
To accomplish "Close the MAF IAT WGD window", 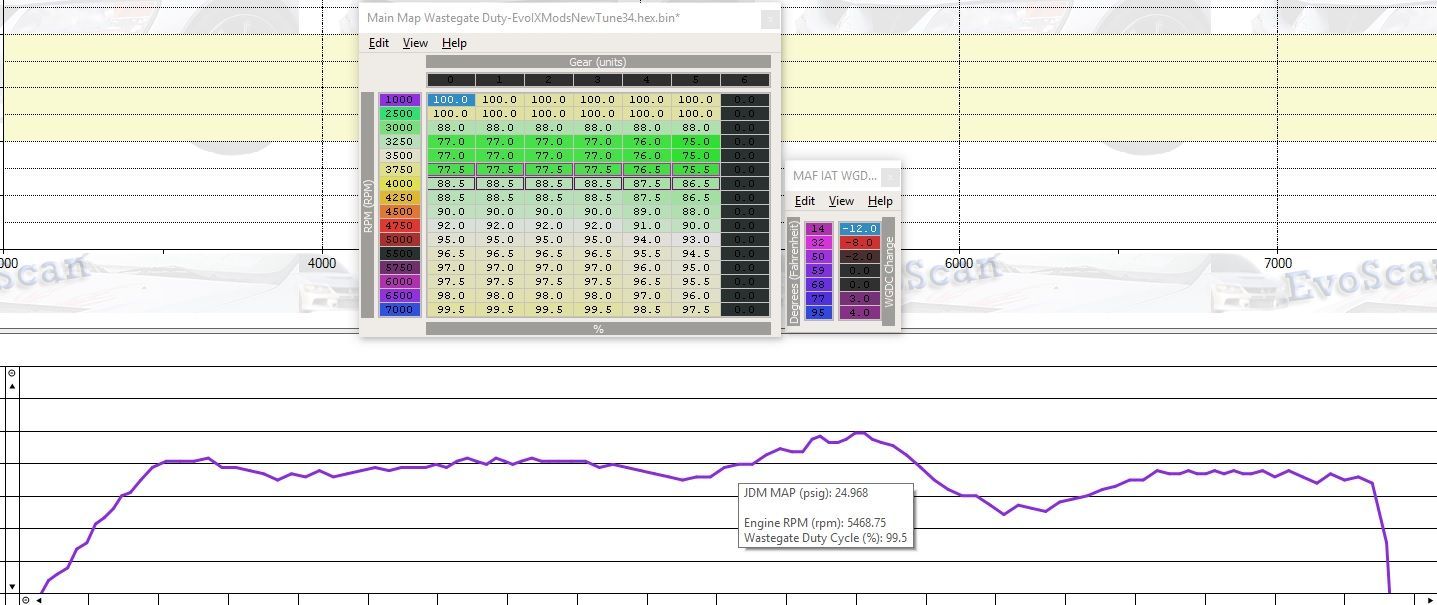I will click(x=889, y=176).
